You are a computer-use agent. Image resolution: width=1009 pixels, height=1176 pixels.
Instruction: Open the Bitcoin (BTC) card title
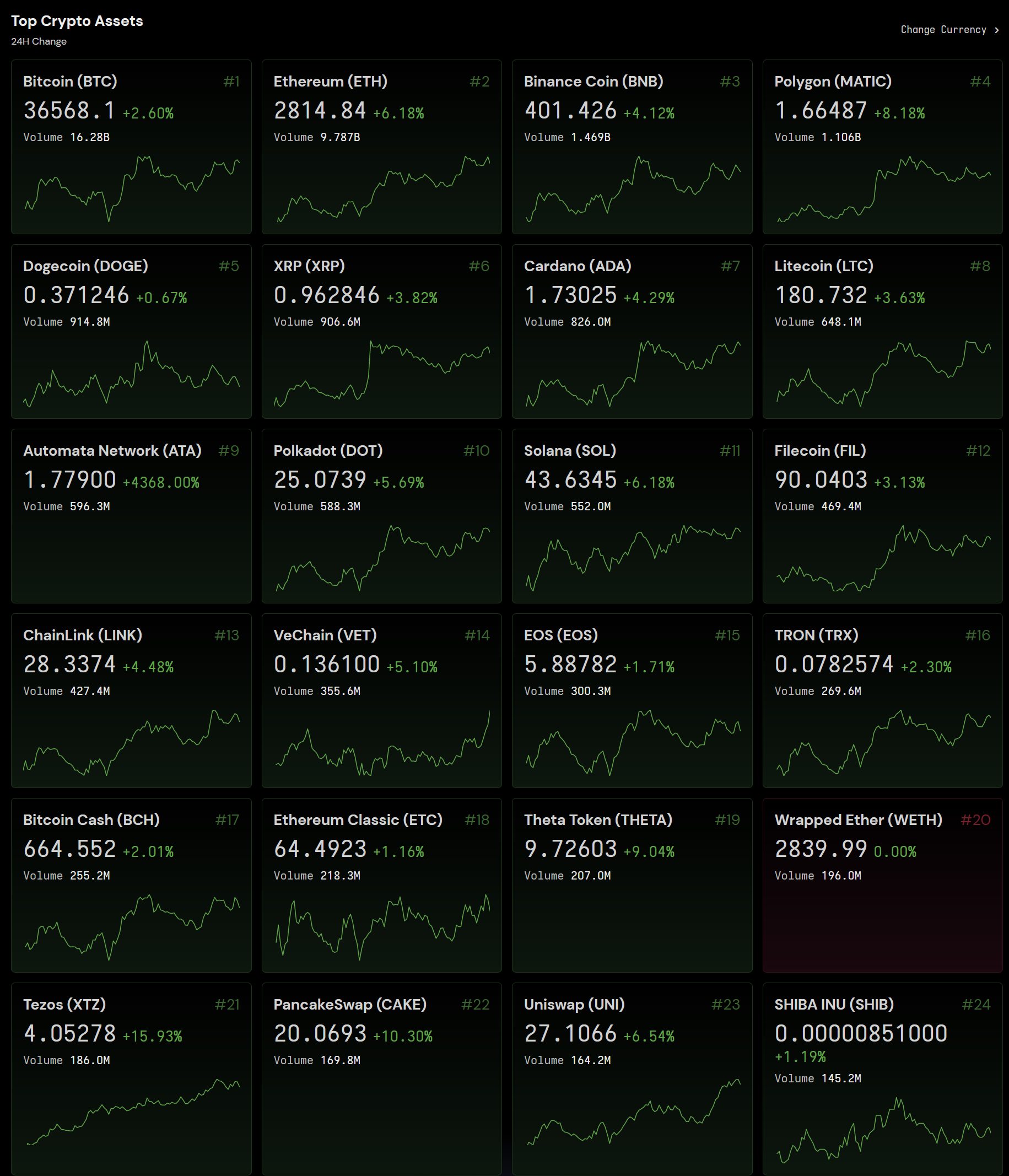[70, 81]
